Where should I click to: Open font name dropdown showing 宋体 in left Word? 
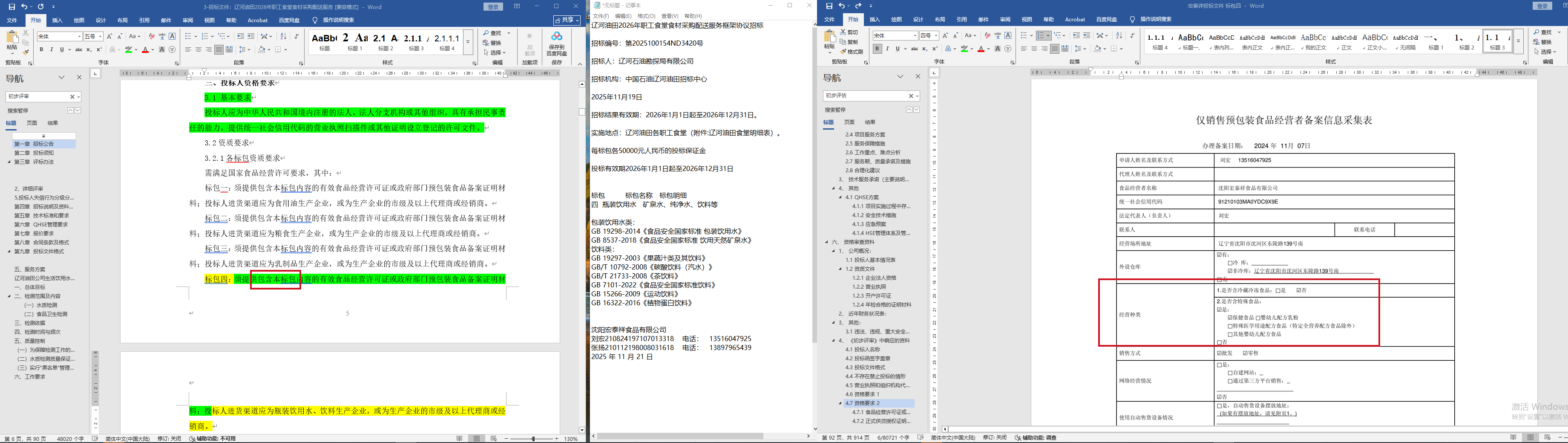[x=79, y=37]
